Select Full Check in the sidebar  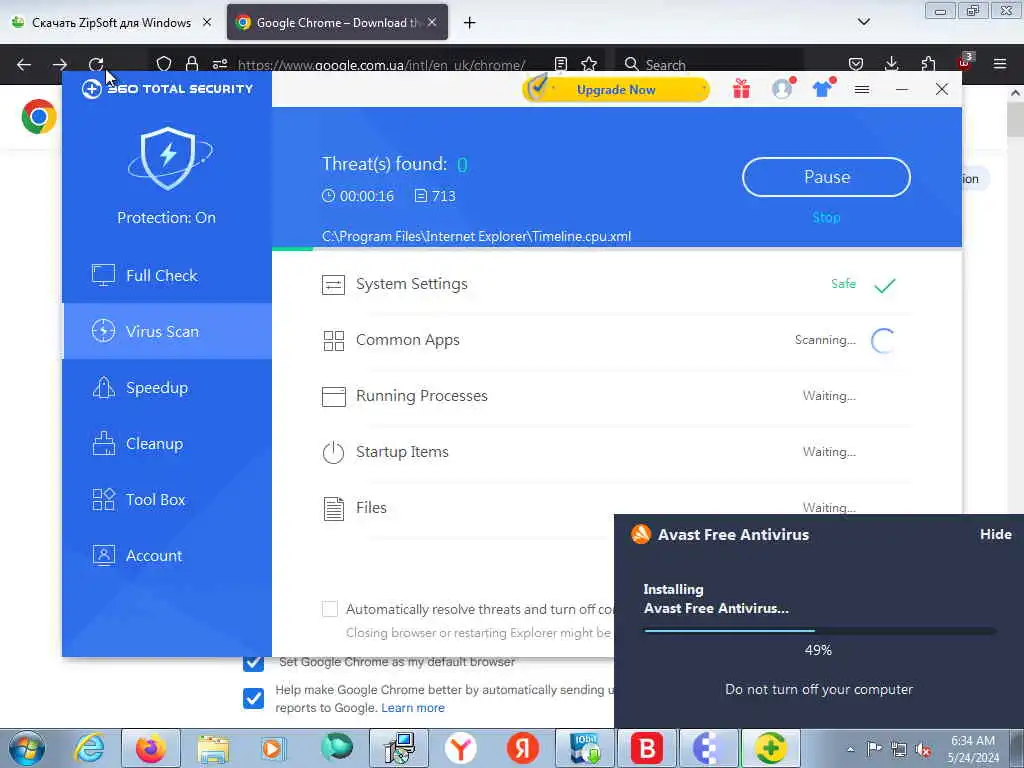[x=167, y=276]
